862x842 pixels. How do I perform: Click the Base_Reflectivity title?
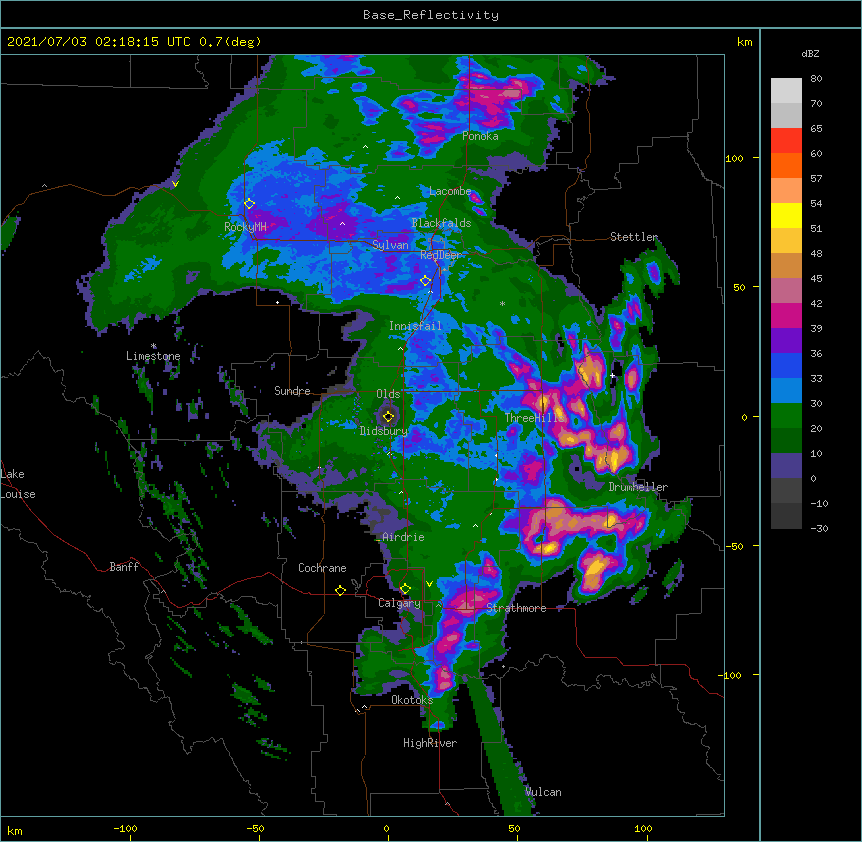click(431, 15)
